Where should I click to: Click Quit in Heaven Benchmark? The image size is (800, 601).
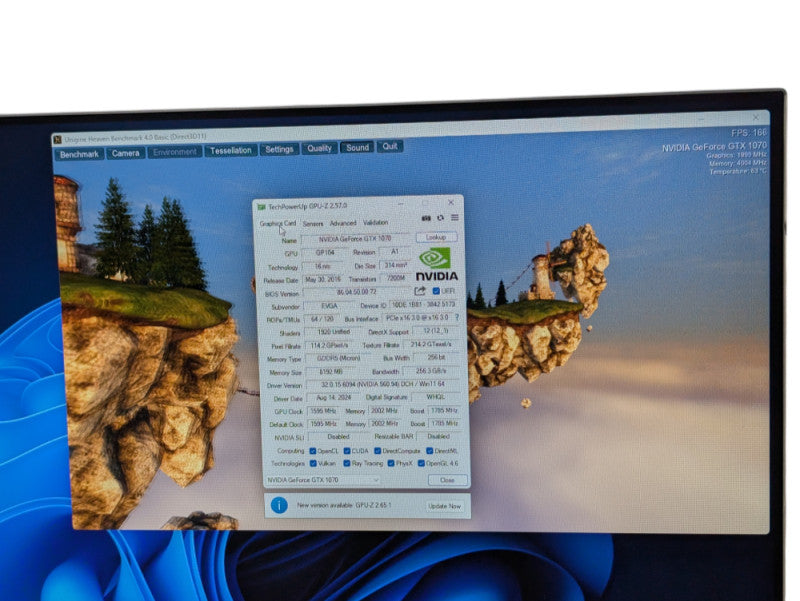point(390,146)
